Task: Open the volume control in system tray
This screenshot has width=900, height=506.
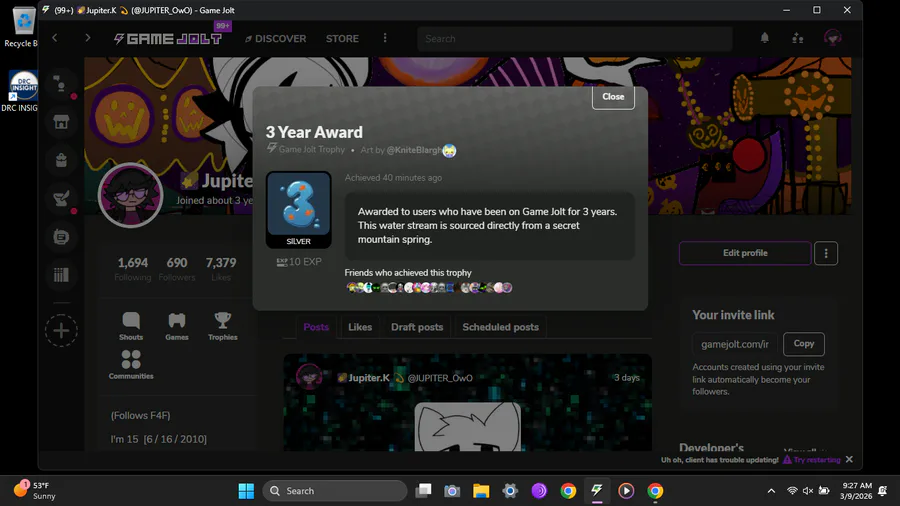Action: (808, 491)
